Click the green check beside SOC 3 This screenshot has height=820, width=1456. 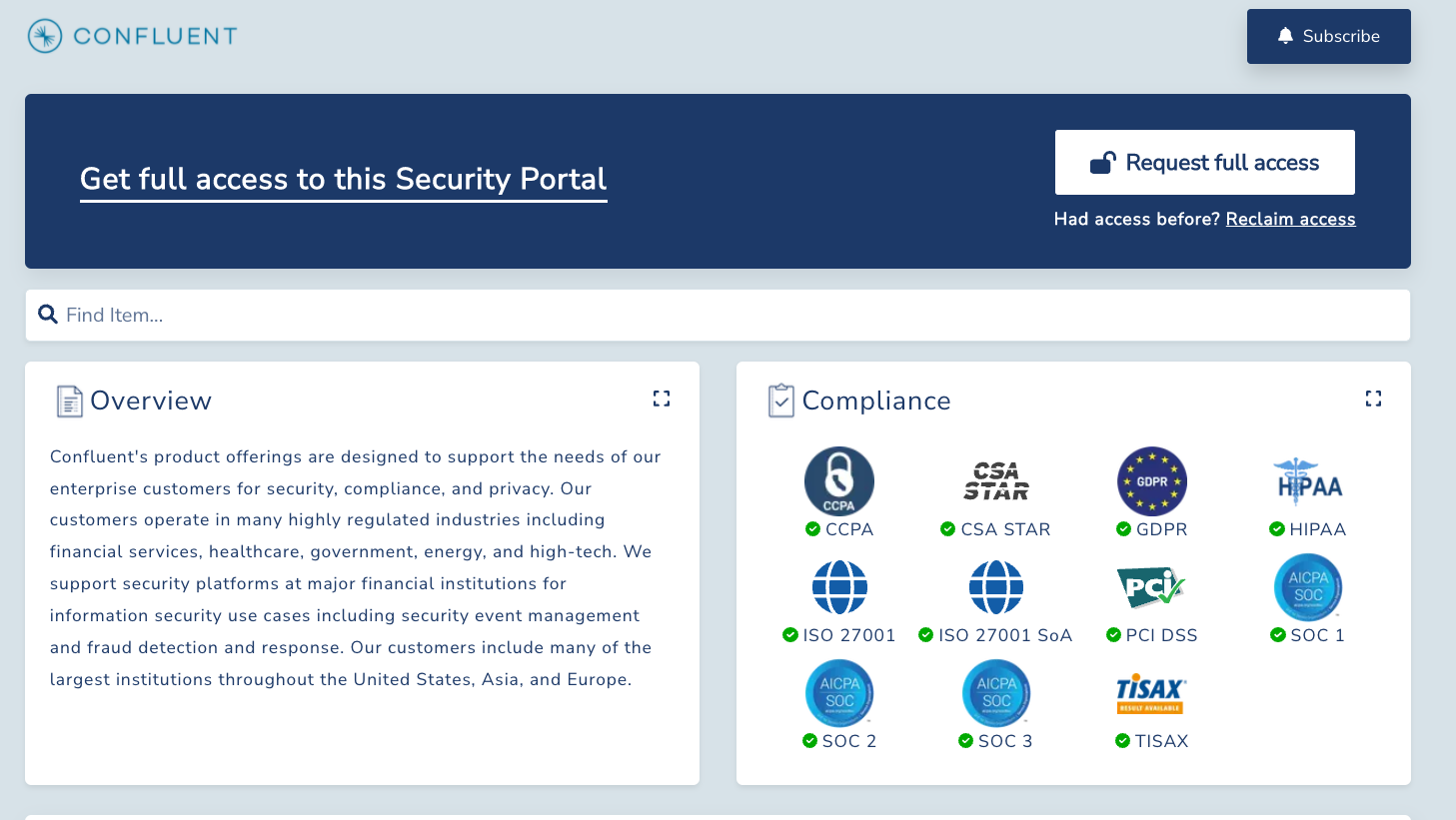point(965,741)
